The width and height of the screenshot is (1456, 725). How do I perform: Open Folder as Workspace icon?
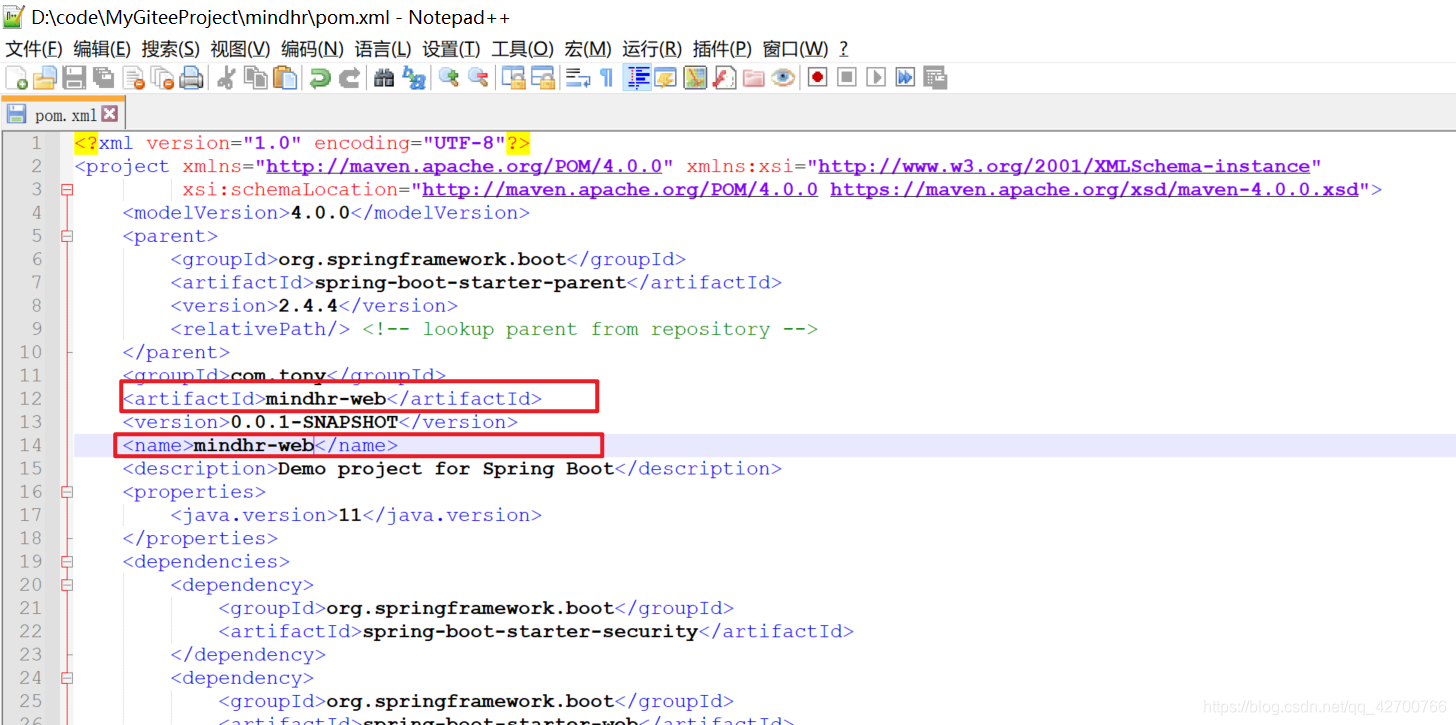point(753,78)
